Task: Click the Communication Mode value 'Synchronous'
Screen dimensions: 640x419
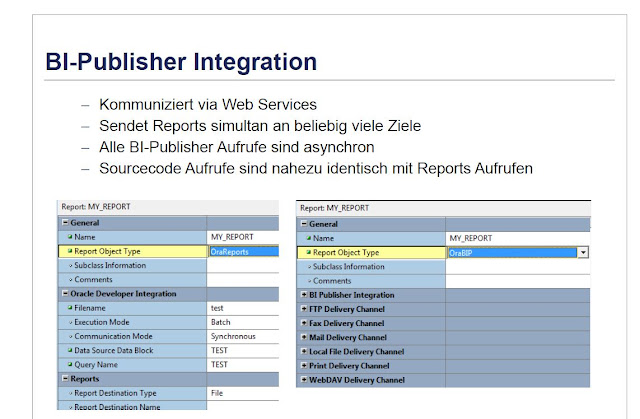Action: coord(233,336)
